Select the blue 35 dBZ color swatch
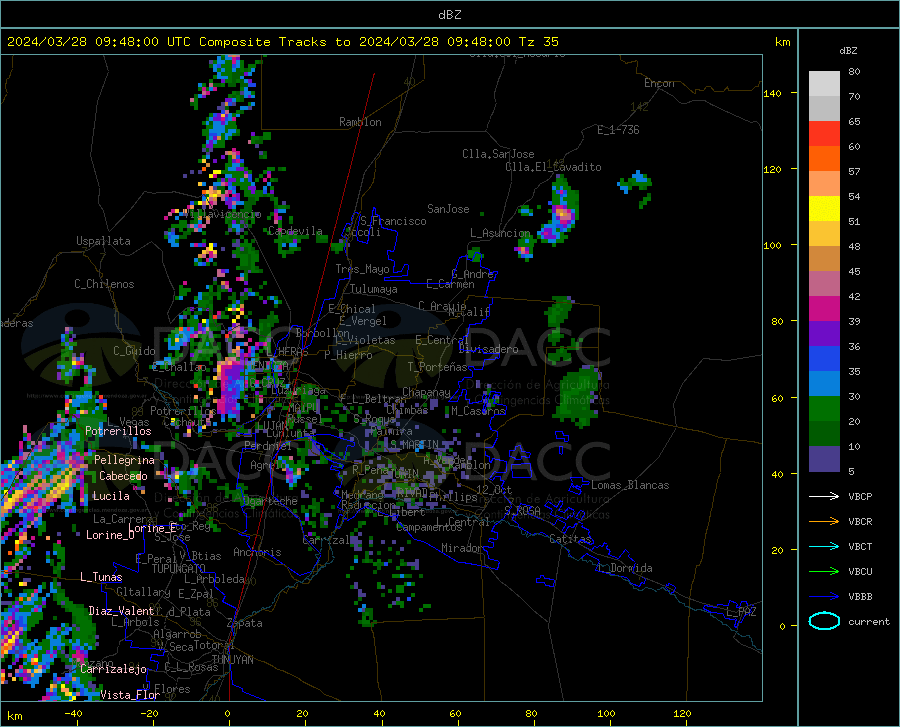900x727 pixels. click(x=824, y=359)
